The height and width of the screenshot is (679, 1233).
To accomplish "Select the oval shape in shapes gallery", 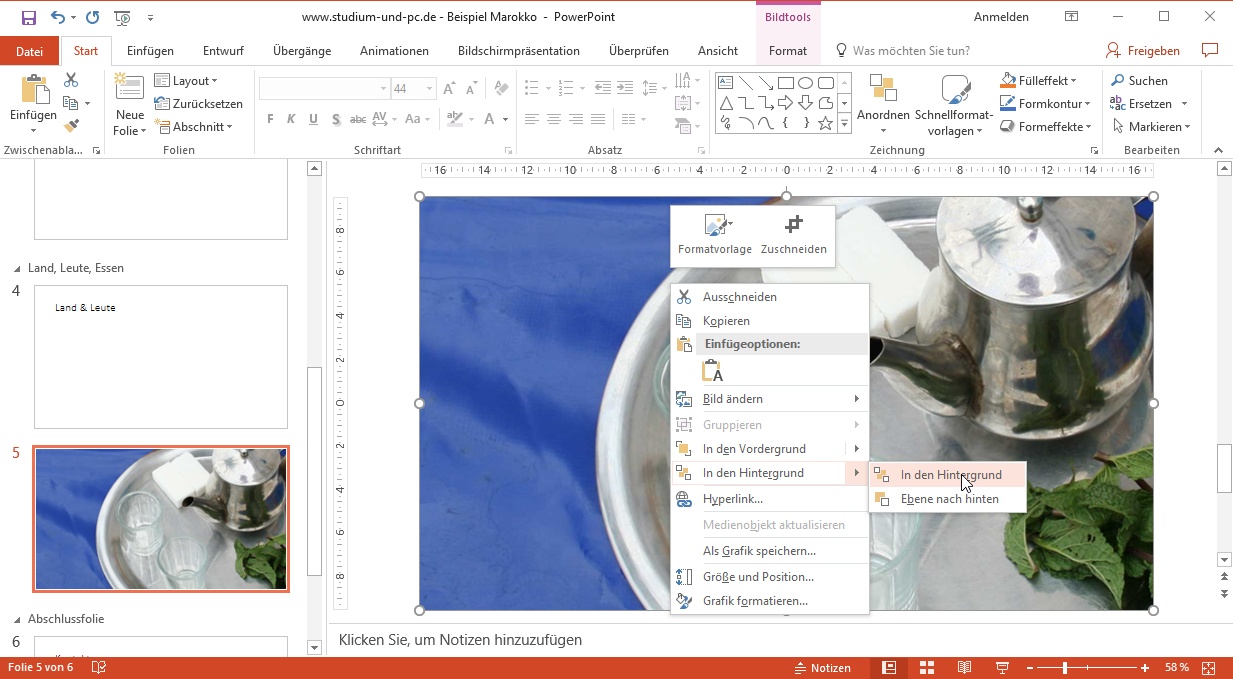I will click(806, 82).
